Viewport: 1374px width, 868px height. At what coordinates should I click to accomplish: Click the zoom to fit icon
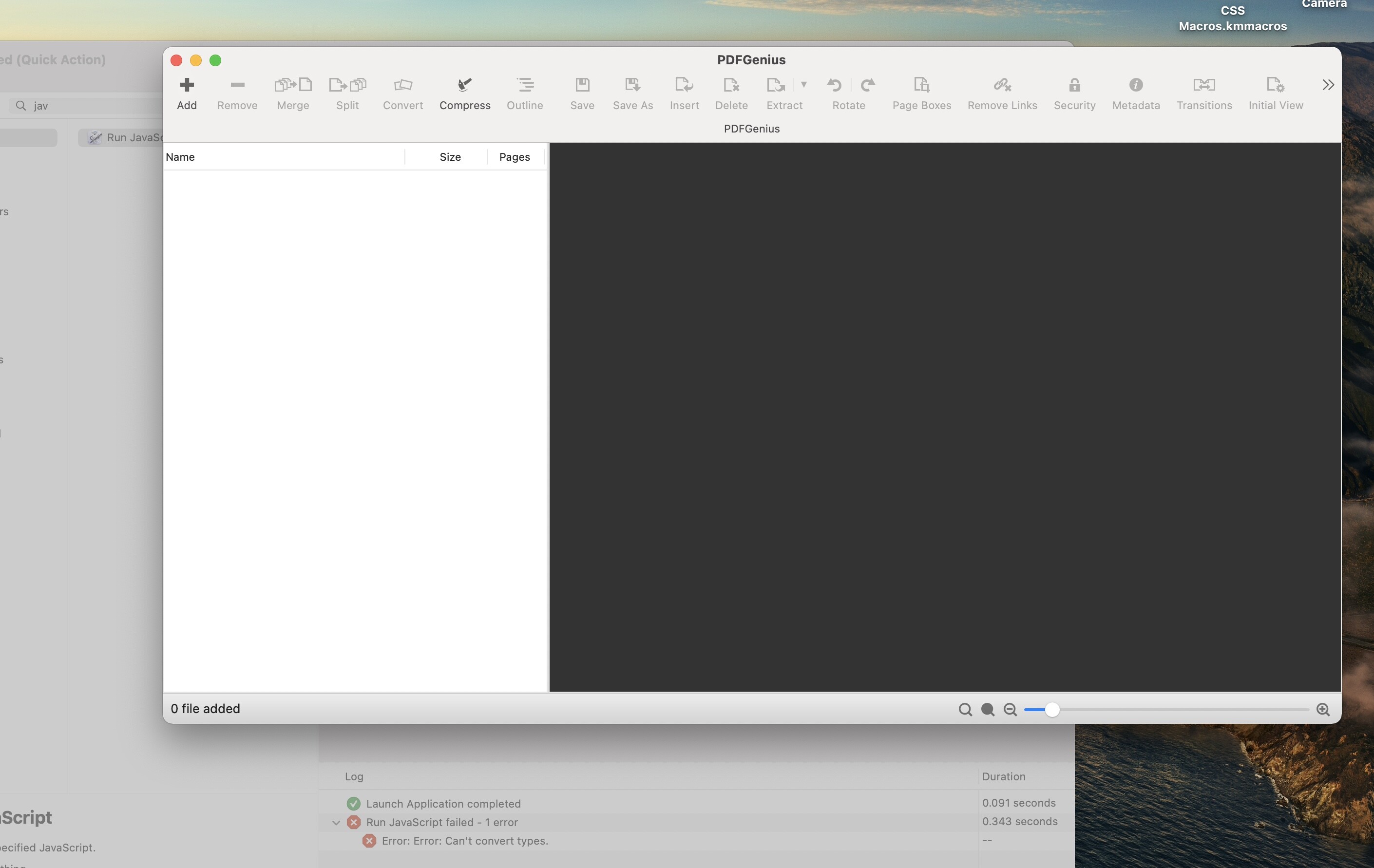click(988, 710)
